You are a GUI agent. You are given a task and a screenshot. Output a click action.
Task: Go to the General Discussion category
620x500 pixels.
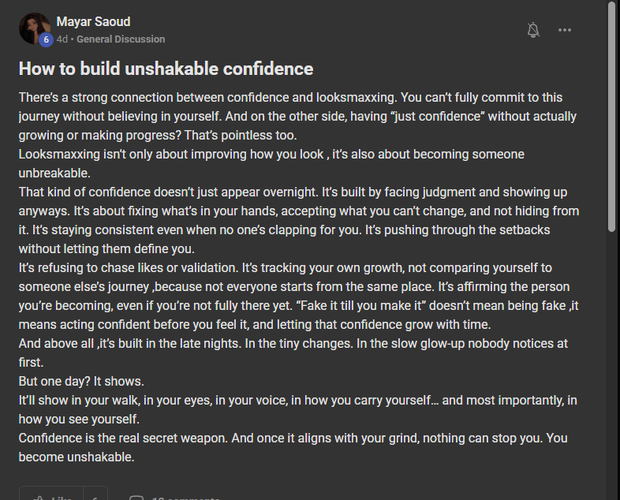coord(121,39)
